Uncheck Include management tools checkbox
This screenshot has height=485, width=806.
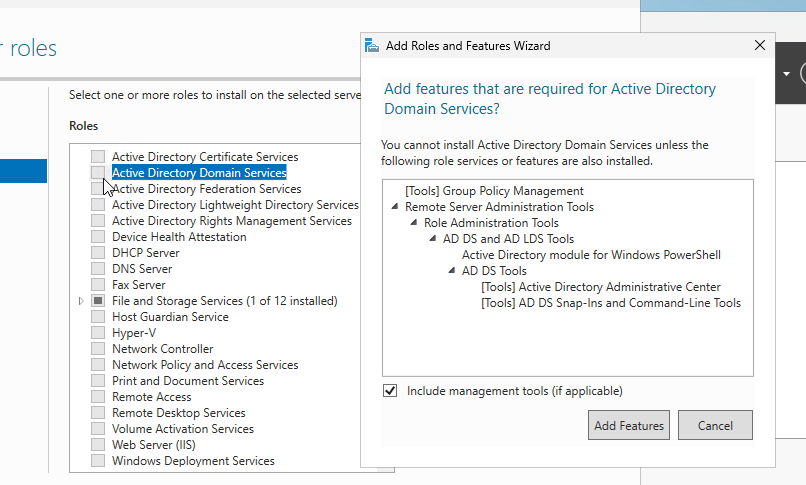point(390,391)
